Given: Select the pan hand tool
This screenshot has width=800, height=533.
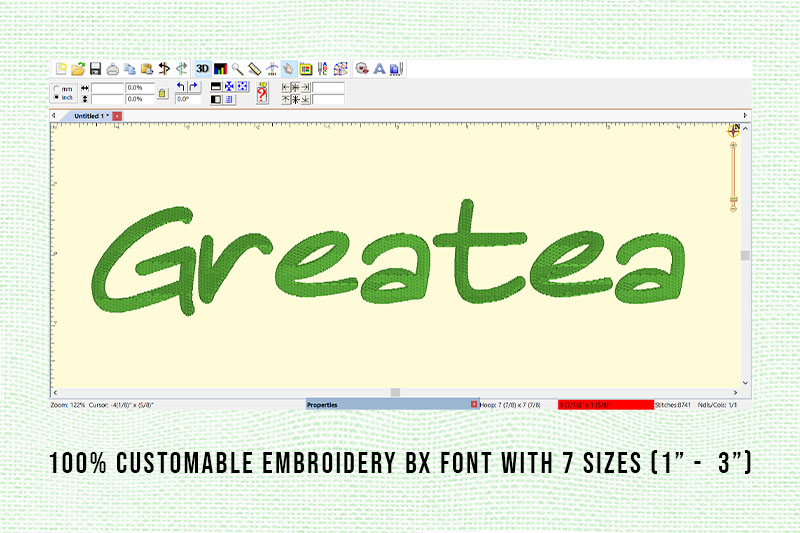Looking at the screenshot, I should click(x=289, y=69).
